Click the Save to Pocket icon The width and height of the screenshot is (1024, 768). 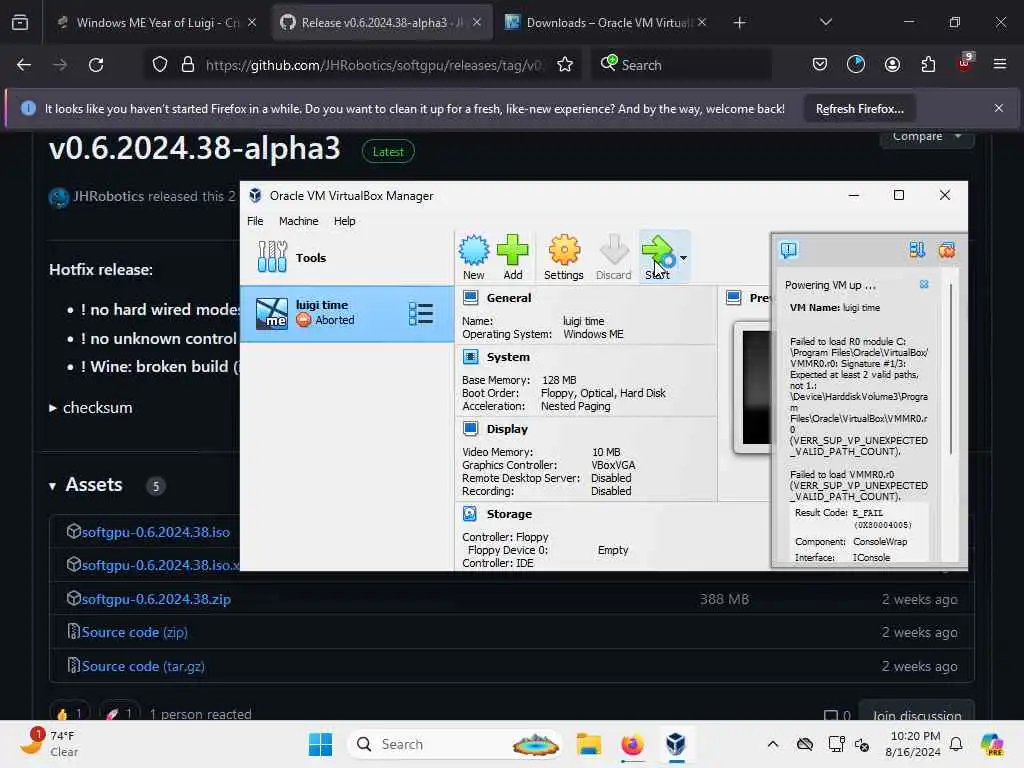click(x=820, y=64)
